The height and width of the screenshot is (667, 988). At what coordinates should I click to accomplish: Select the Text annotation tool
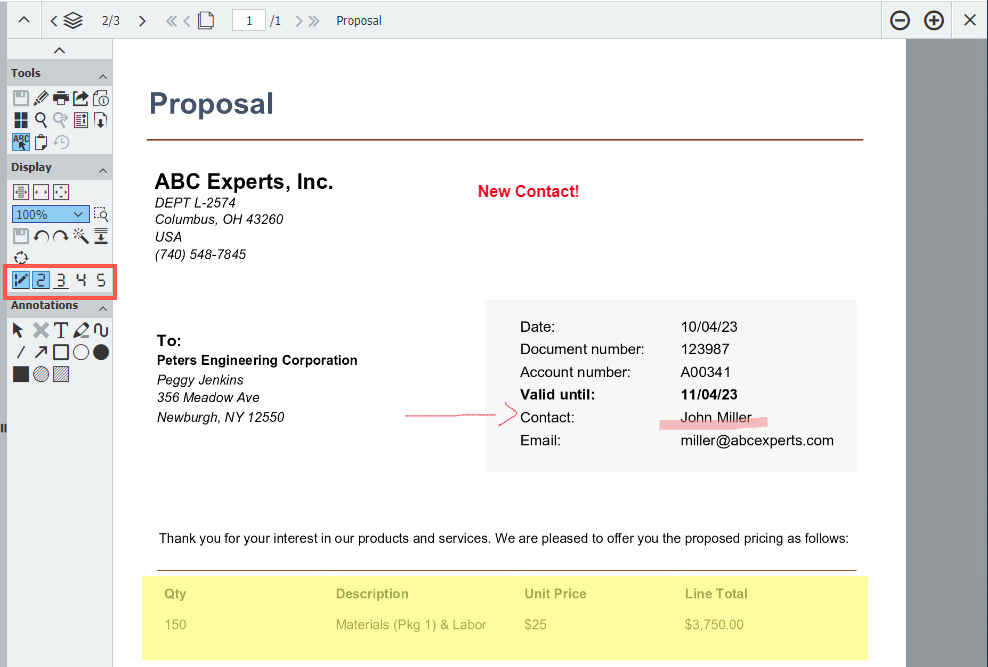[x=62, y=330]
